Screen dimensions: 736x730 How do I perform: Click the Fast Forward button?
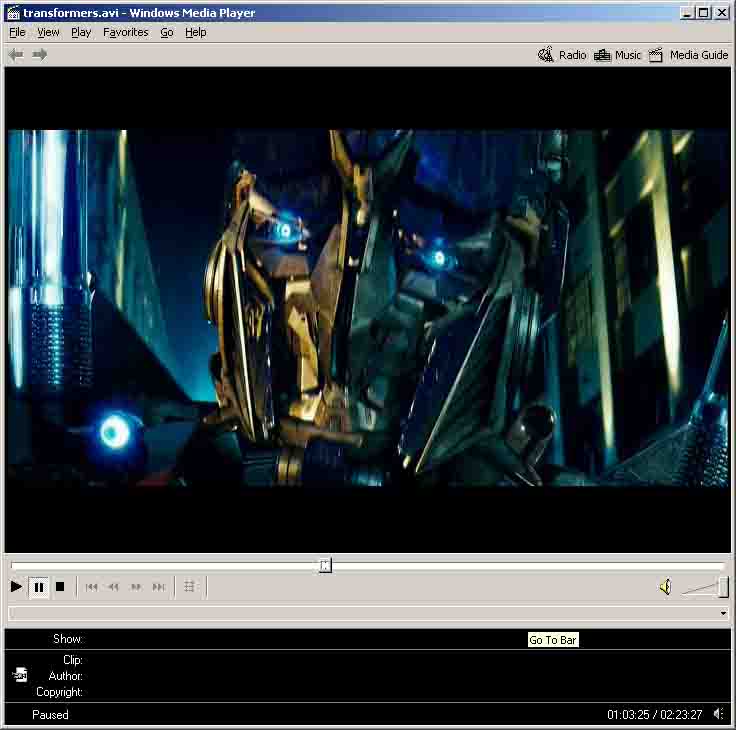coord(136,587)
